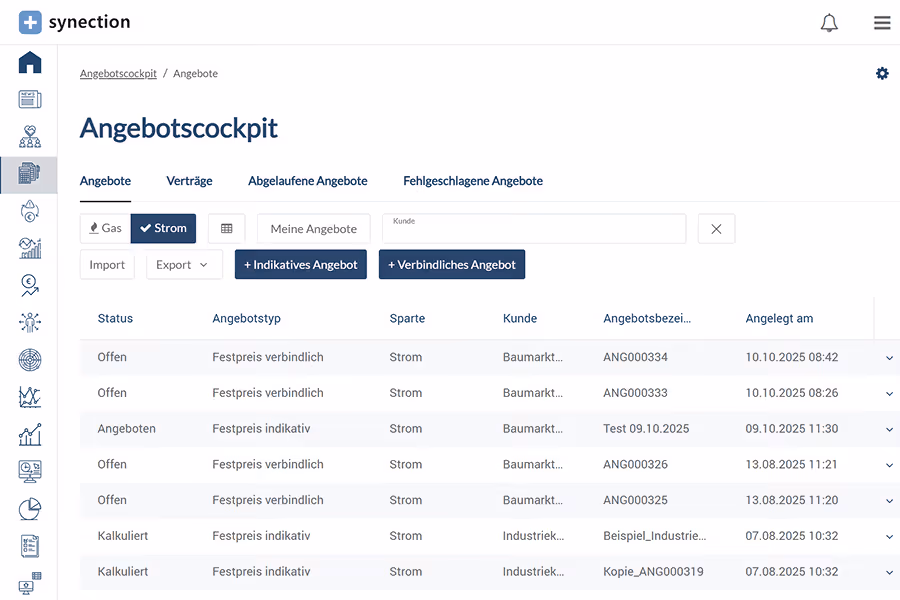Open the Export dropdown
900x600 pixels.
pyautogui.click(x=183, y=264)
